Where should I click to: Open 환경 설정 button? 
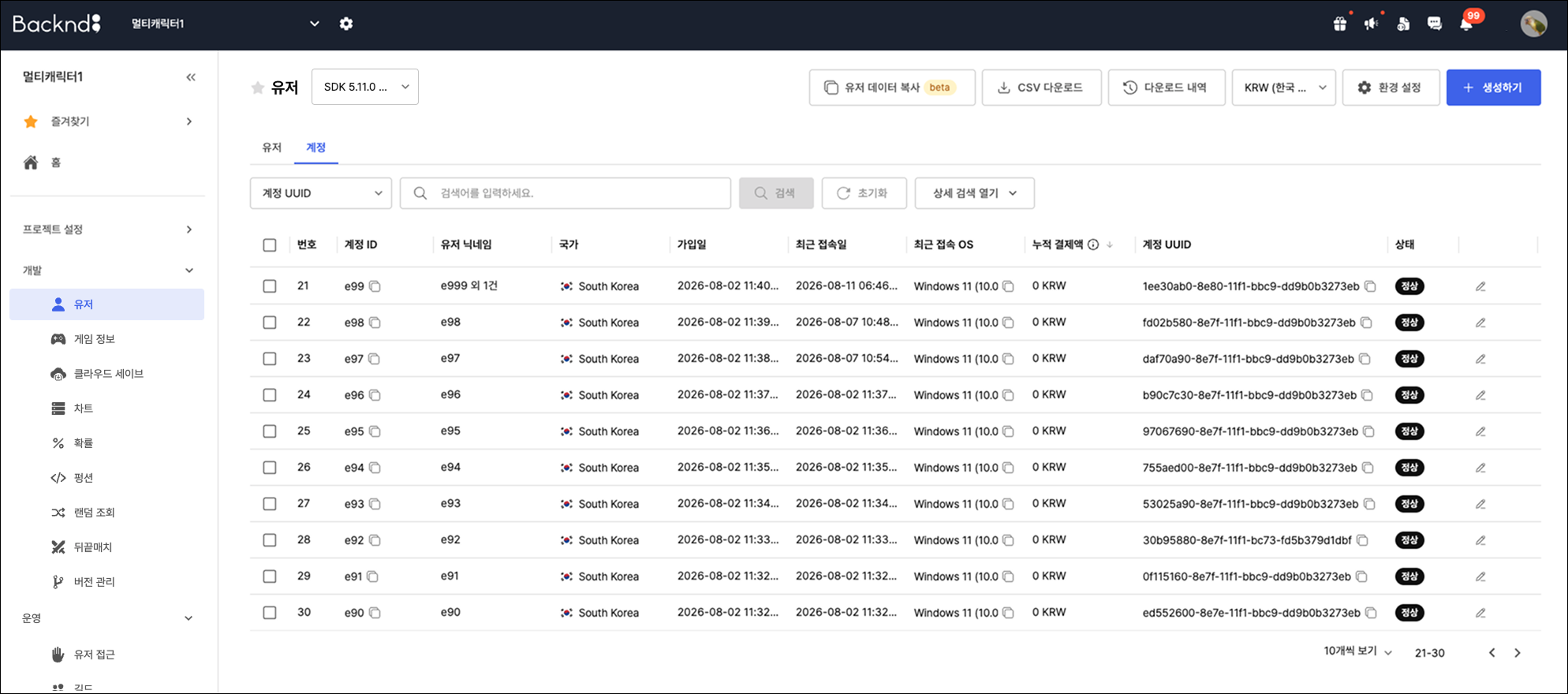coord(1391,88)
